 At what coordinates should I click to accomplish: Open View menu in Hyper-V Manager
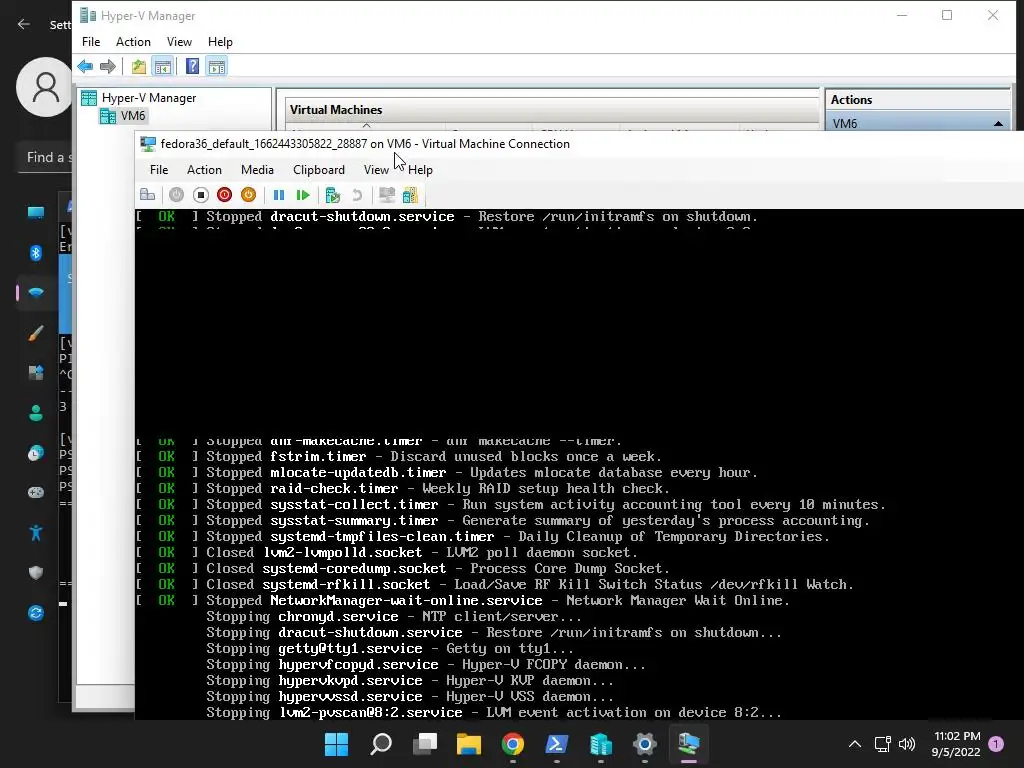coord(179,42)
